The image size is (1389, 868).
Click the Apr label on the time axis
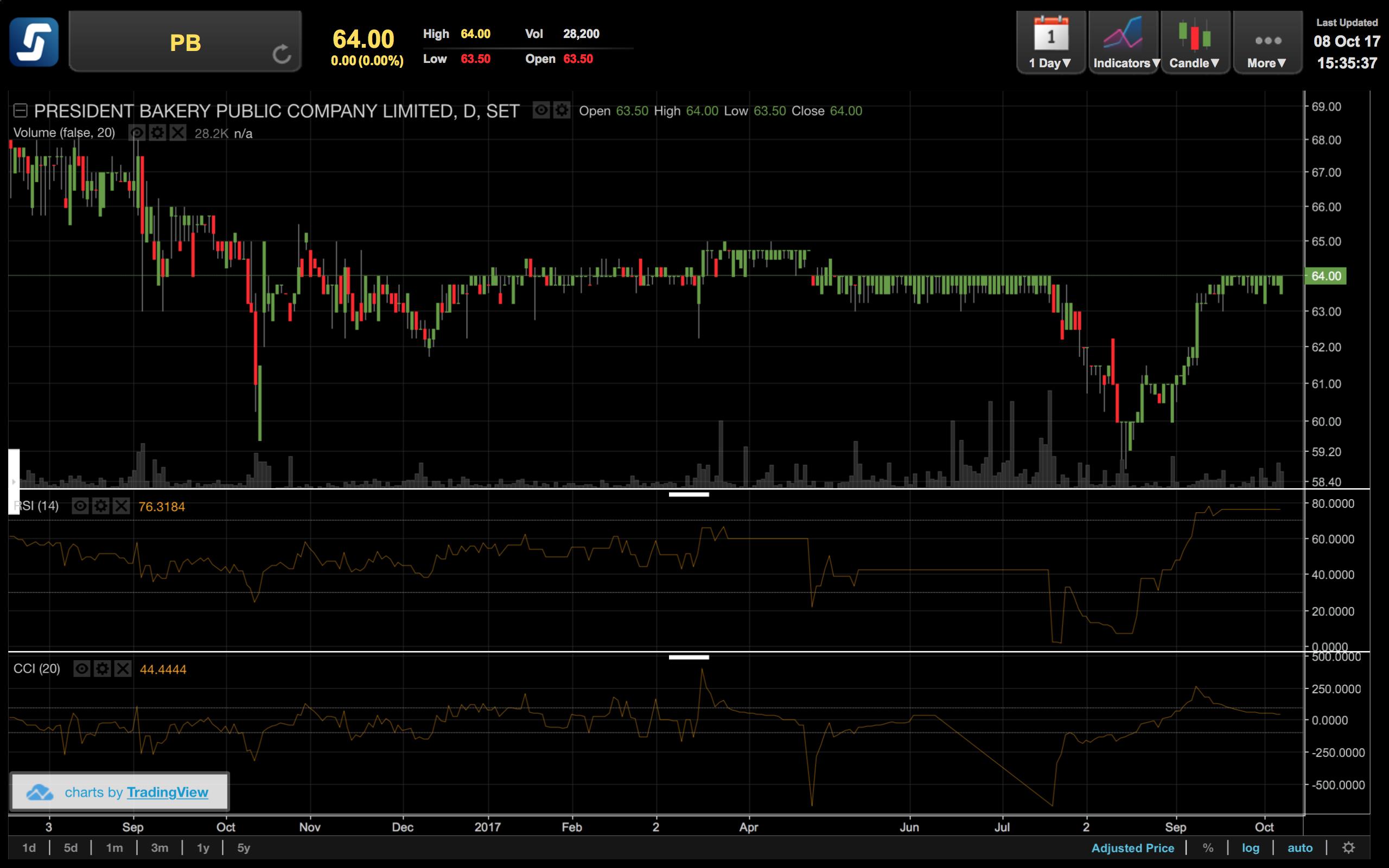748,827
